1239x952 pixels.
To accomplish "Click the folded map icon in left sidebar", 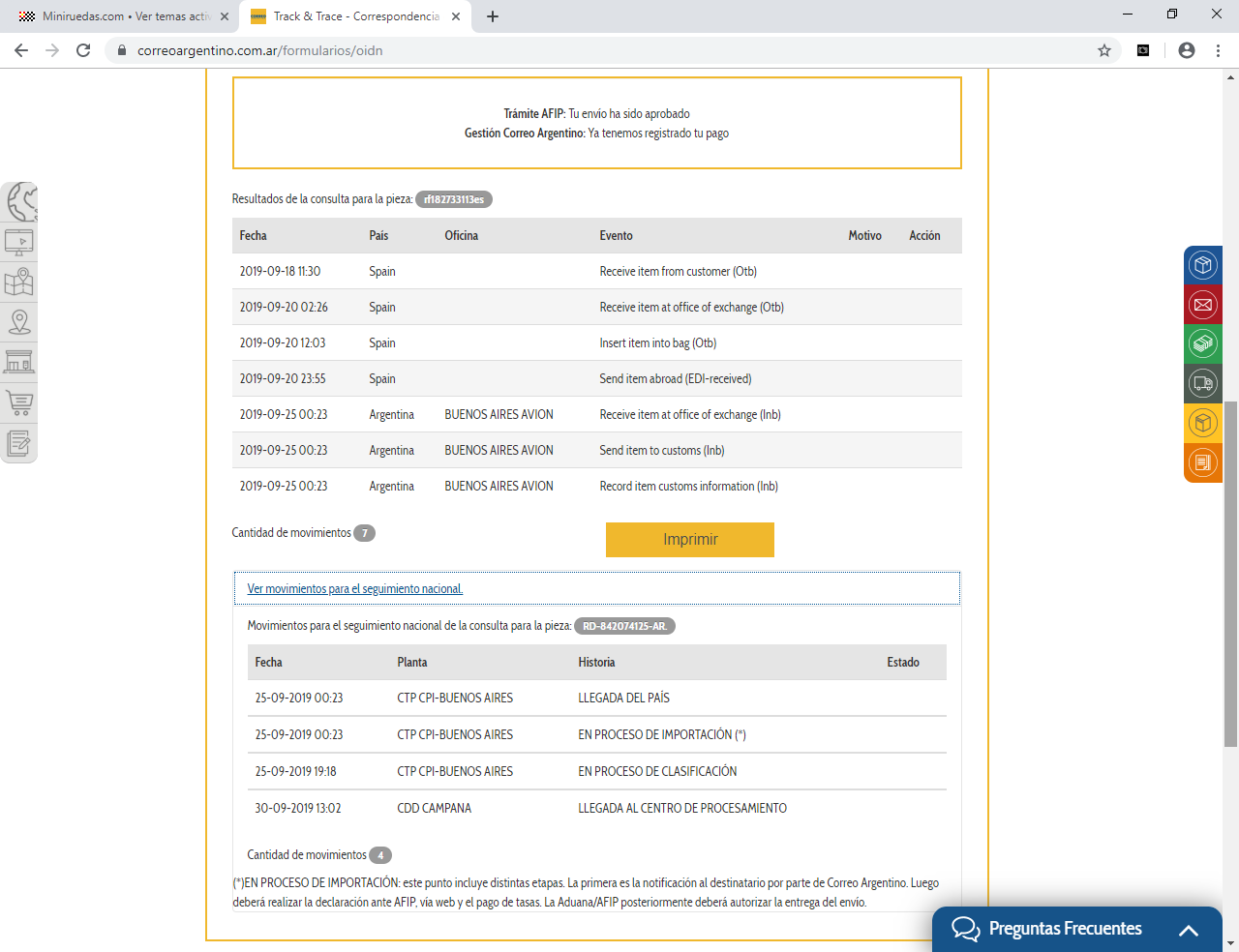I will point(19,283).
